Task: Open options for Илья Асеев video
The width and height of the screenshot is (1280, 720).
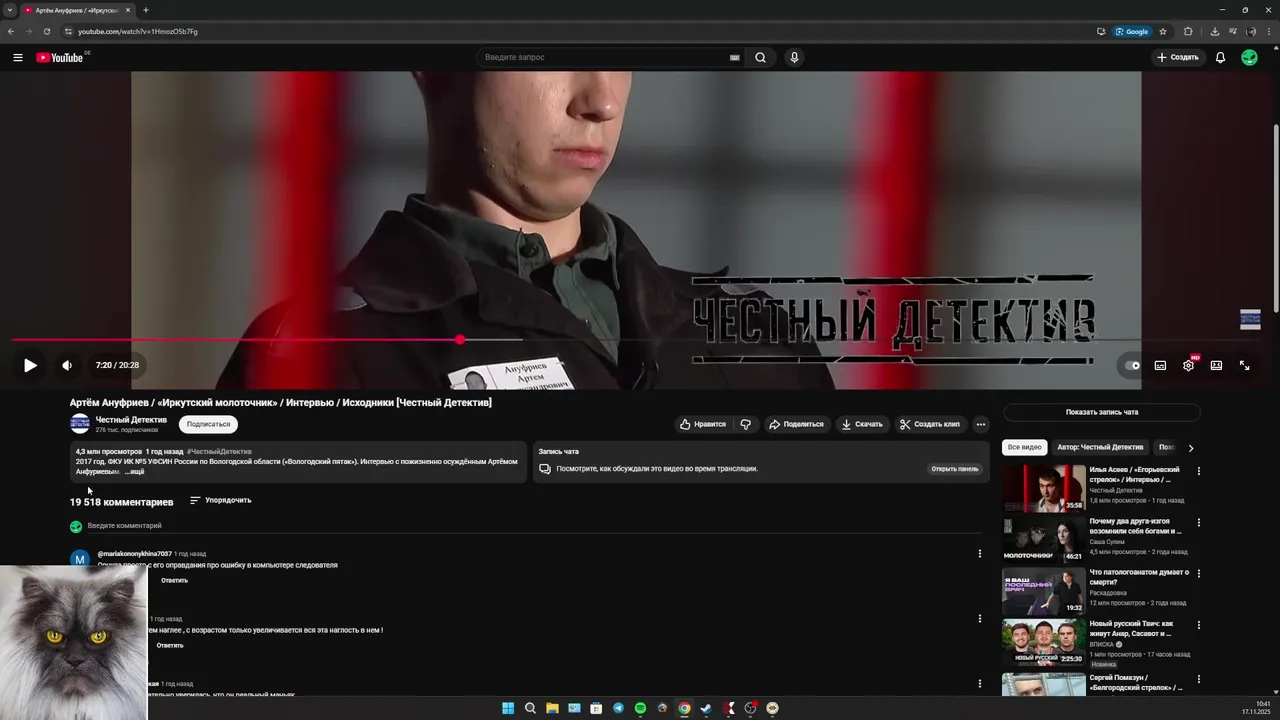Action: coord(1199,471)
